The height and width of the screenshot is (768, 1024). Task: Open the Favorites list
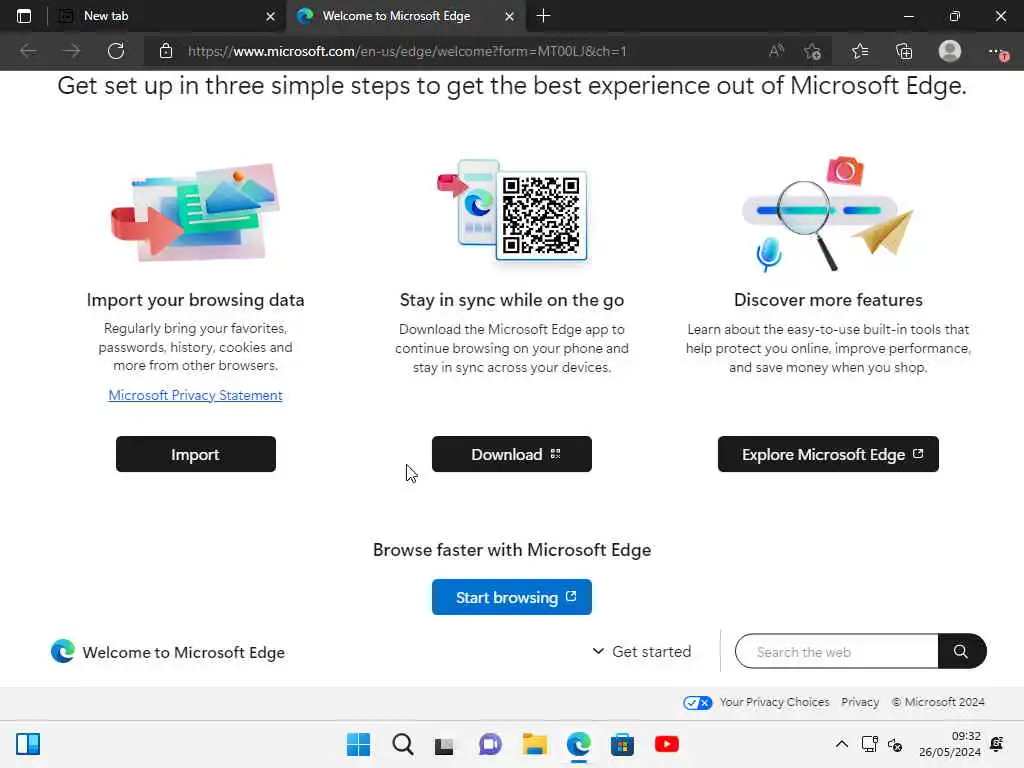pyautogui.click(x=859, y=51)
